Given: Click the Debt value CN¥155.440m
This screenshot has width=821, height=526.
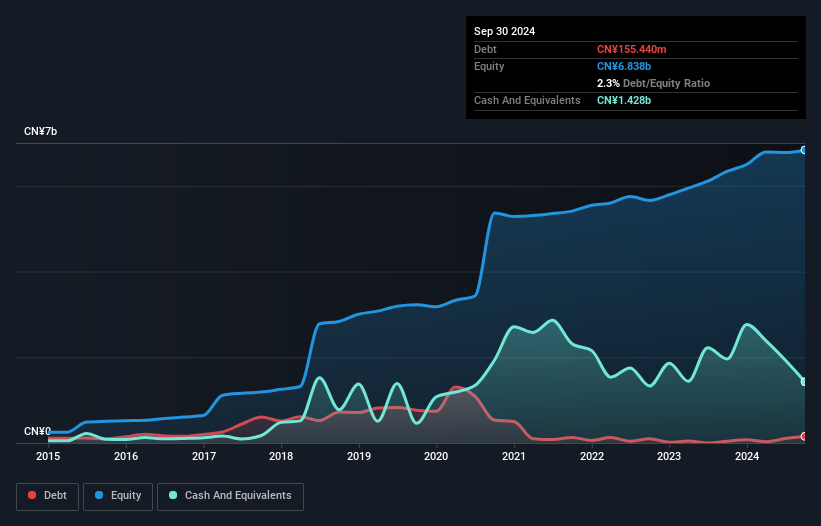Looking at the screenshot, I should point(631,49).
